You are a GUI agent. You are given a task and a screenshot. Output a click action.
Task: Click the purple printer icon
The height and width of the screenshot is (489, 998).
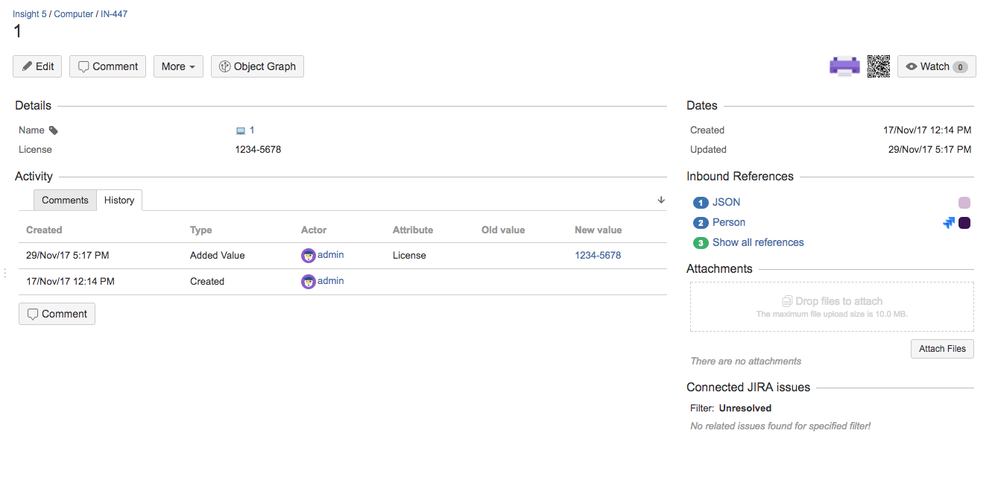tap(845, 67)
